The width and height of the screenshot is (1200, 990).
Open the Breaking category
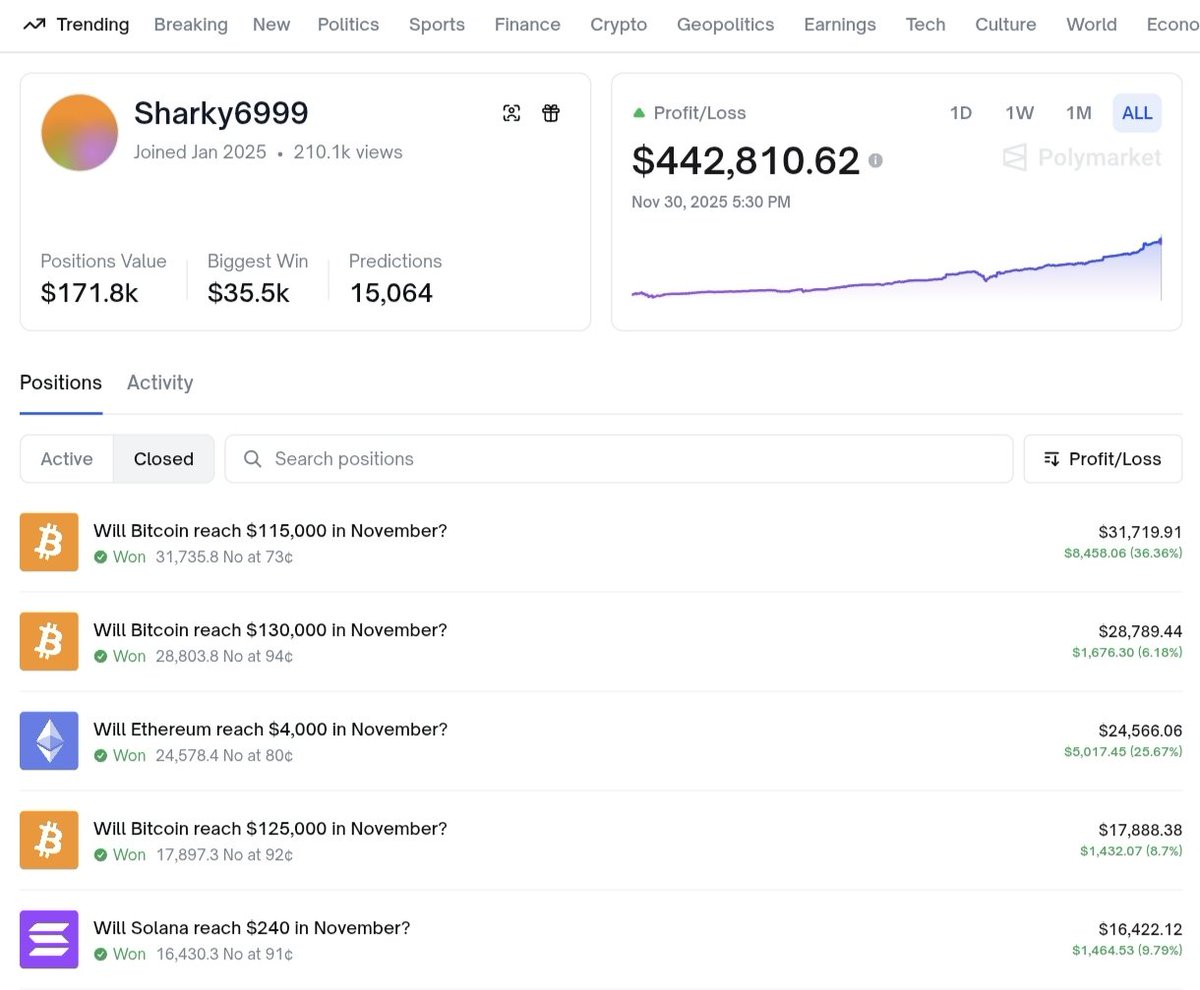click(191, 24)
